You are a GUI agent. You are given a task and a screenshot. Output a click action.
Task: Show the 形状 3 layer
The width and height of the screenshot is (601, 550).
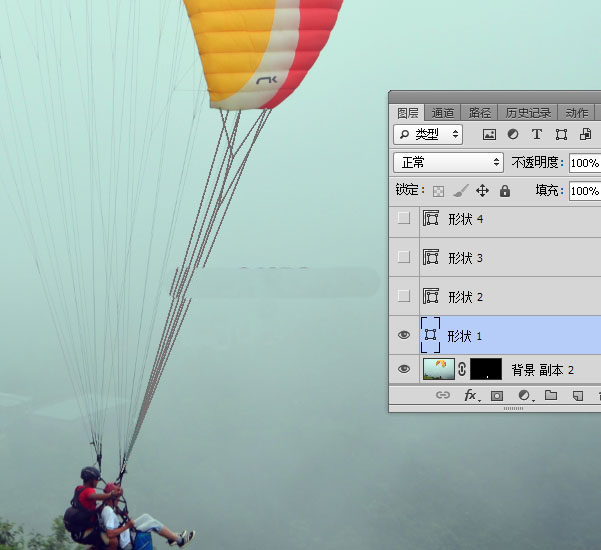coord(404,257)
